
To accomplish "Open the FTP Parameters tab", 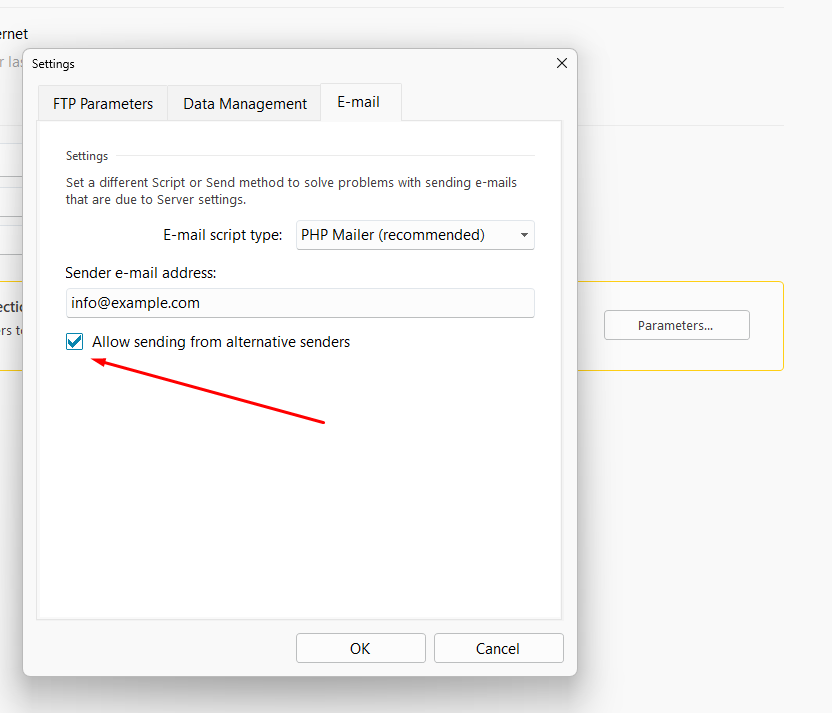I will [103, 103].
